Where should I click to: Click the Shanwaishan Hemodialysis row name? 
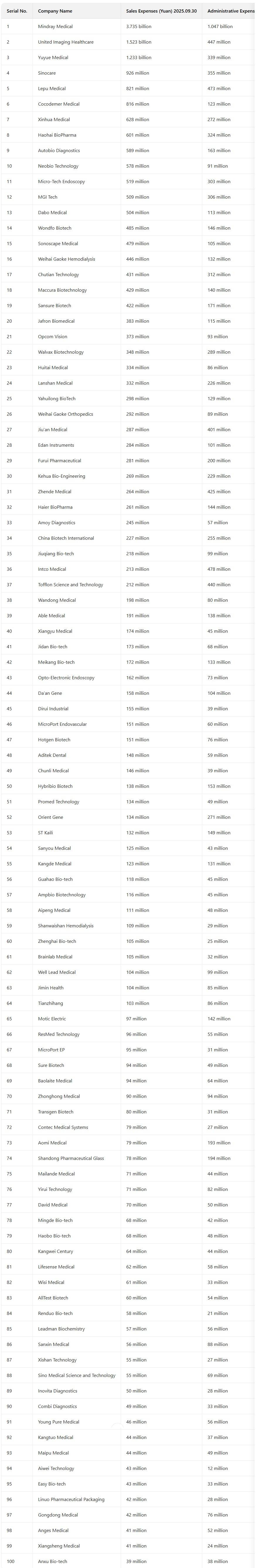(65, 926)
